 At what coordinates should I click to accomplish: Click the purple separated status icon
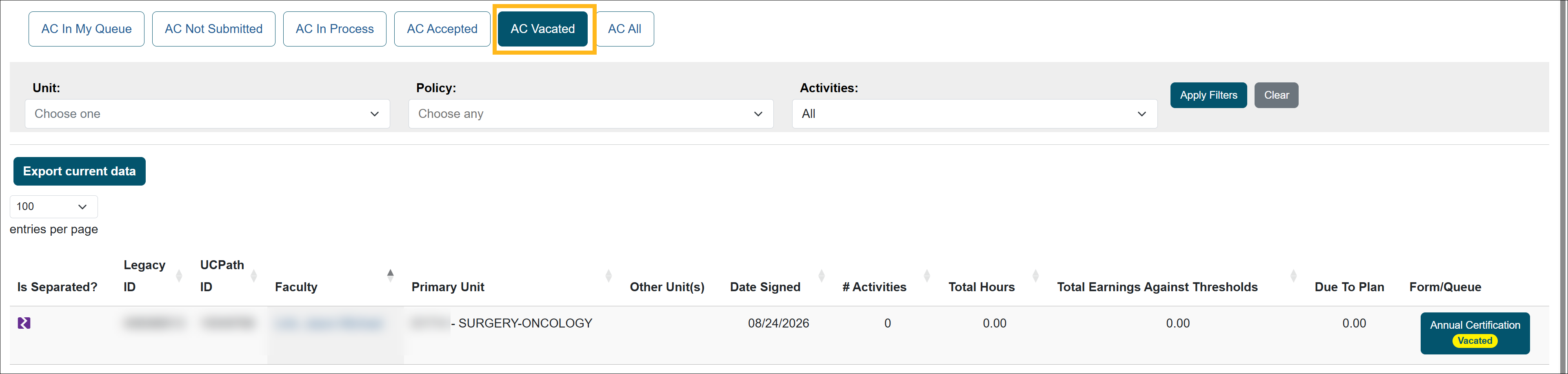point(24,323)
